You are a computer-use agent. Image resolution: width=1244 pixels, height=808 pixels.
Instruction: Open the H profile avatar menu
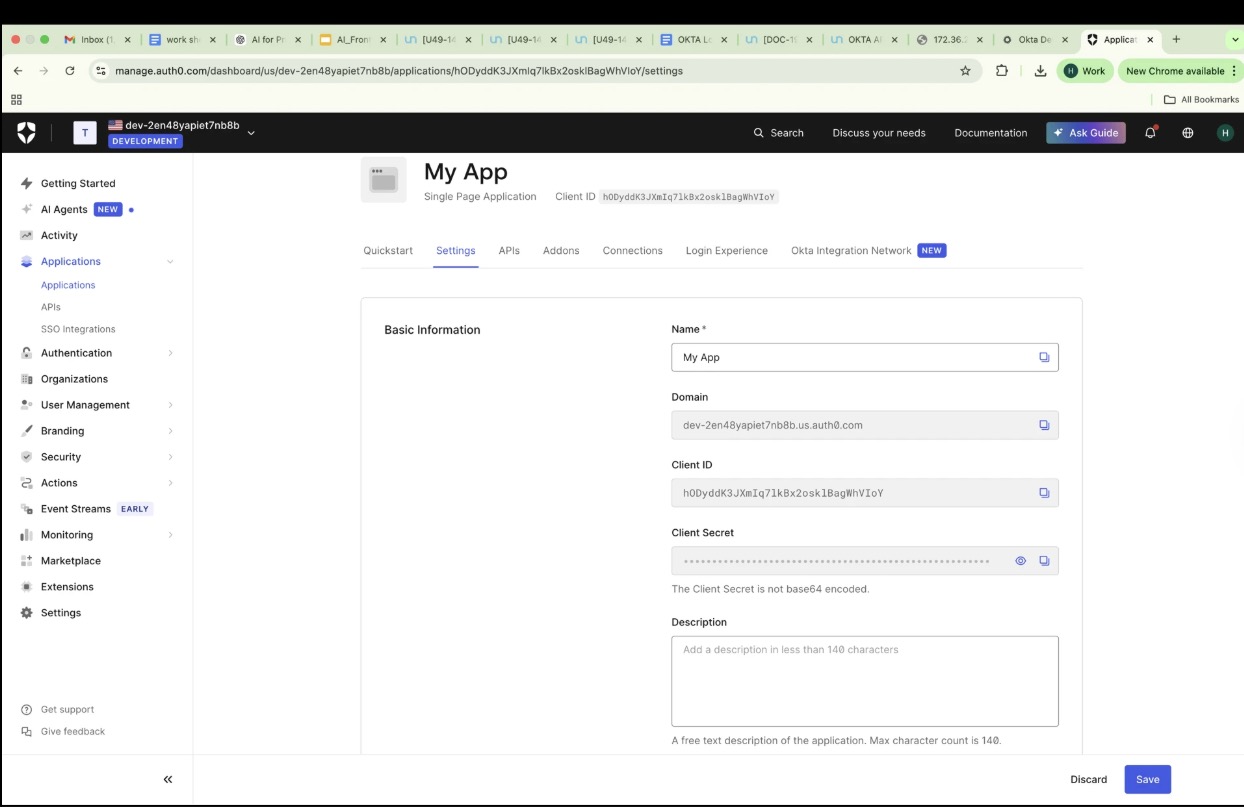(x=1225, y=131)
